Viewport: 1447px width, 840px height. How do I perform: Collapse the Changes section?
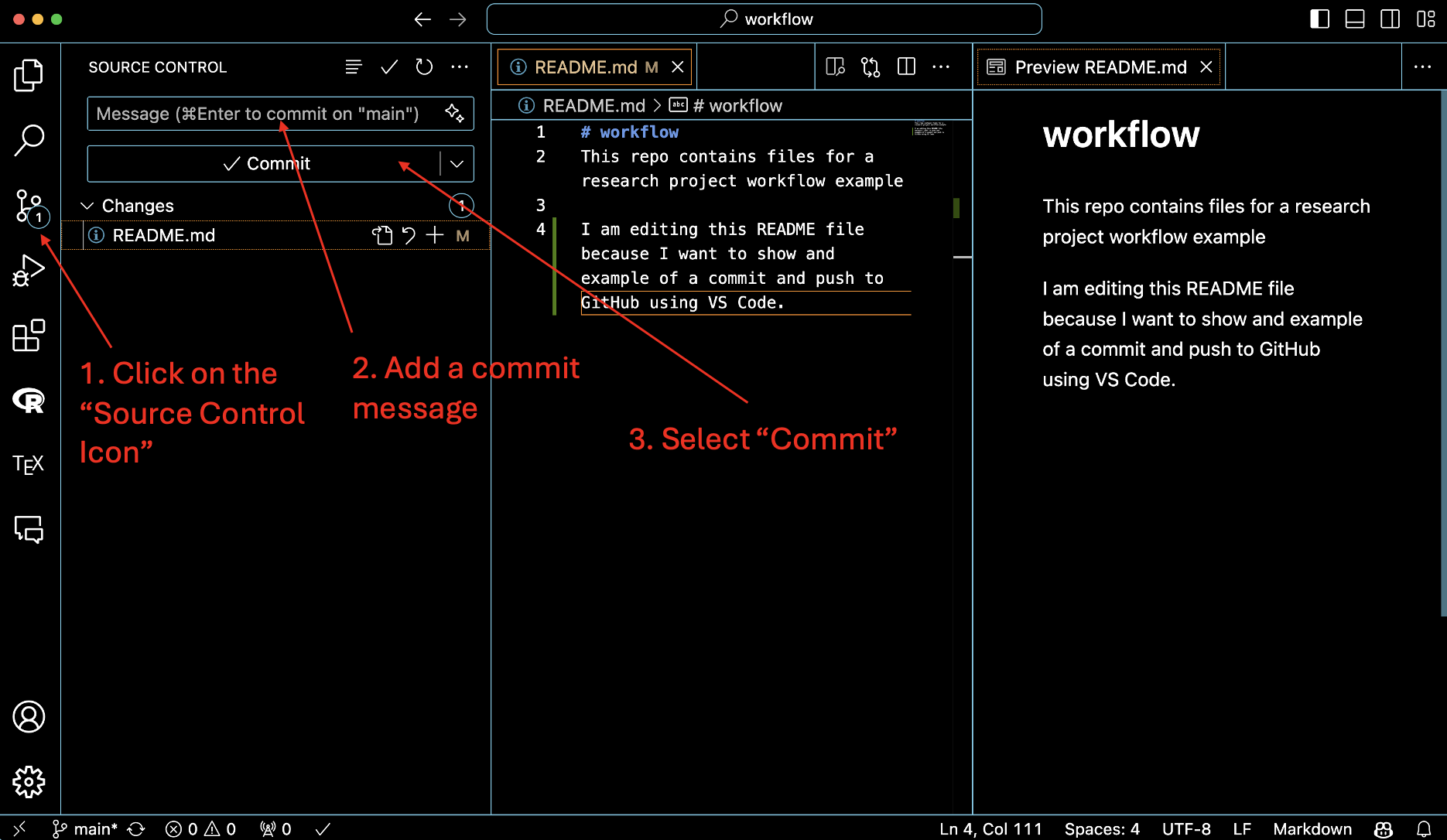click(x=87, y=206)
